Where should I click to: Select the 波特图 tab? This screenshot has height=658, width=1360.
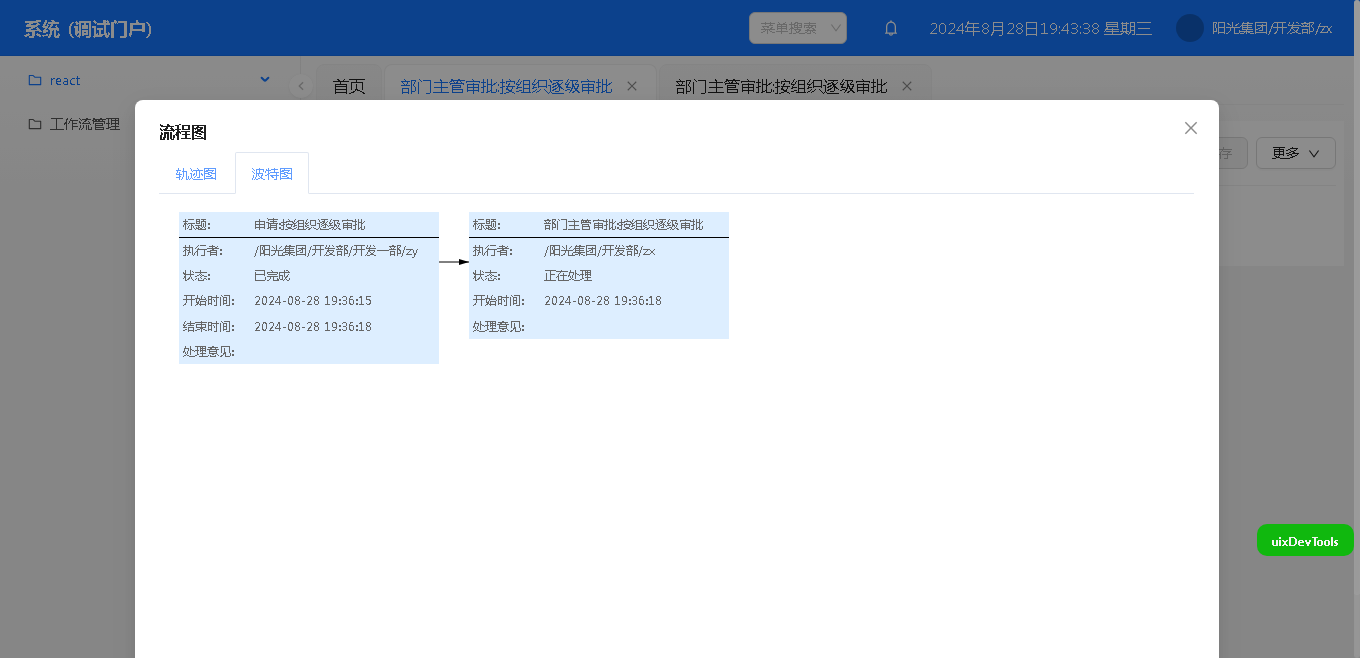272,173
